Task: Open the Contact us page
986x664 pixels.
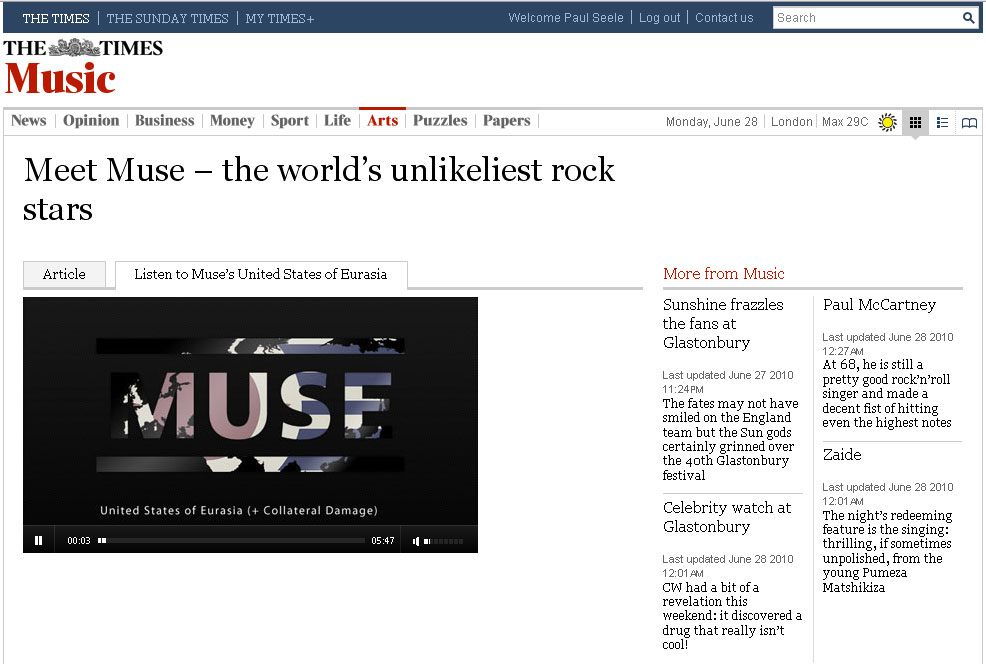Action: point(724,18)
